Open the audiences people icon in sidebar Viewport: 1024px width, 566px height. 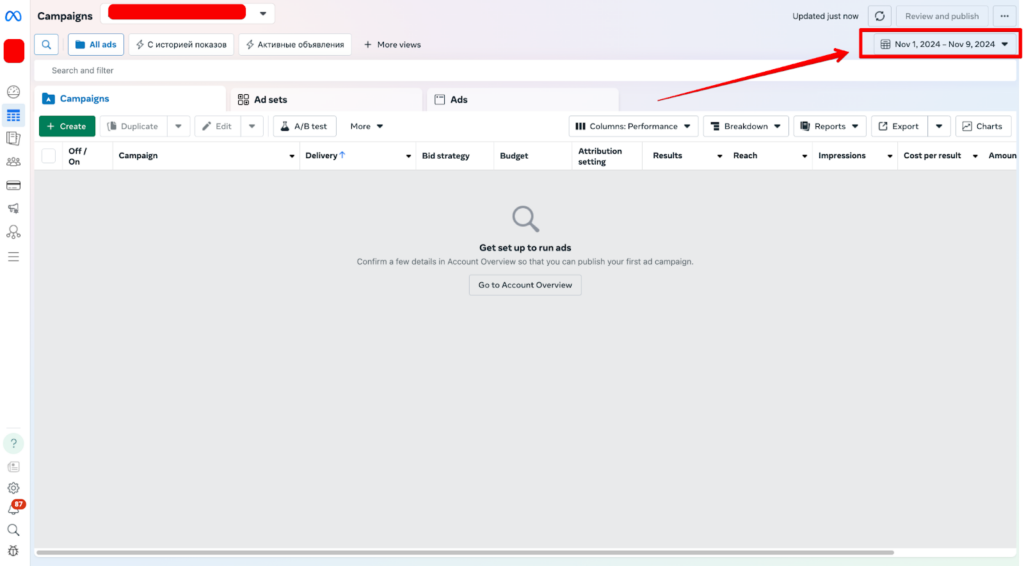pos(14,161)
